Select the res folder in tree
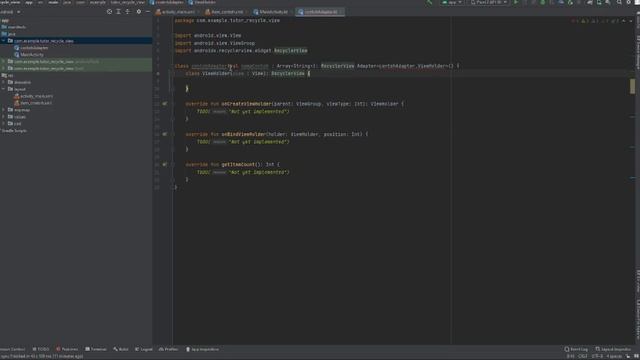The width and height of the screenshot is (640, 360). [7, 76]
